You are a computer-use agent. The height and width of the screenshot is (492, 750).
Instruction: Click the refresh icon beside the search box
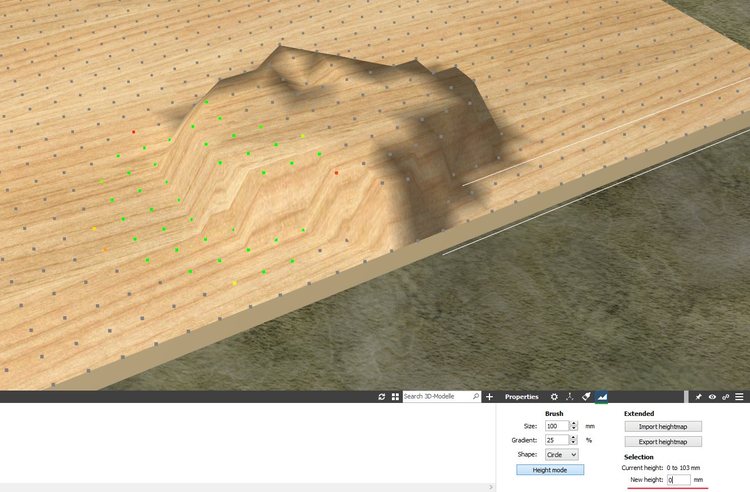click(x=381, y=397)
